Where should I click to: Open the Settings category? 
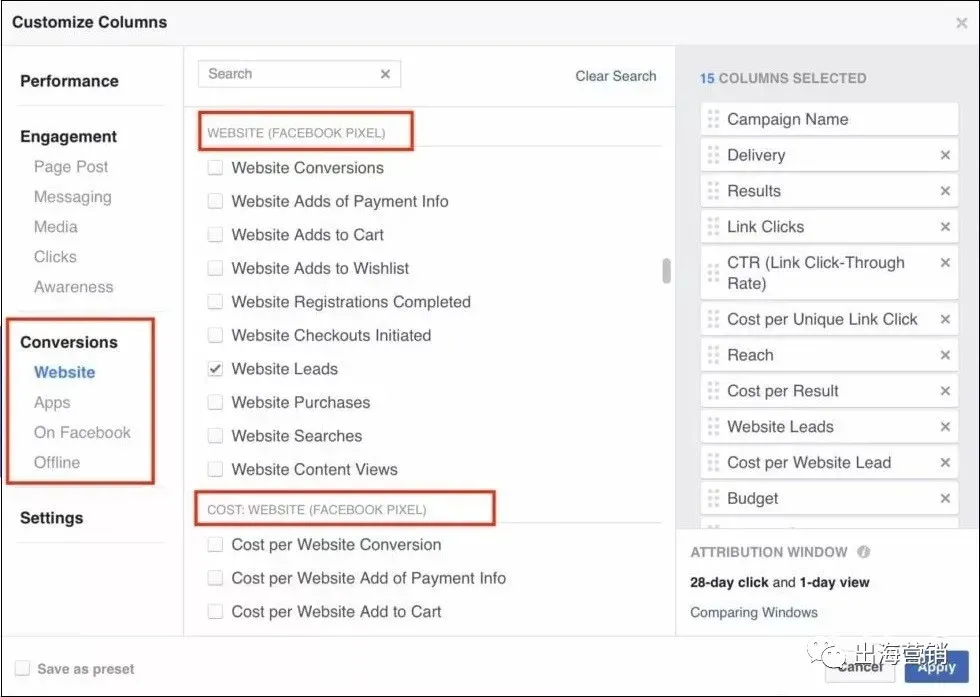pos(51,518)
